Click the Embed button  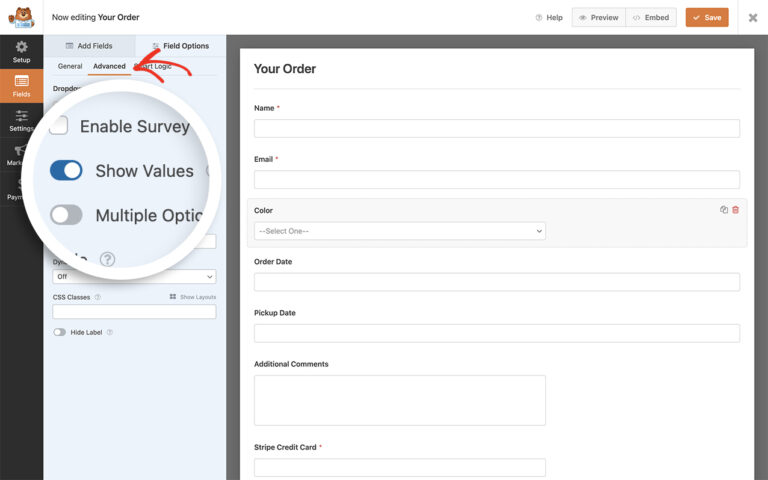[x=651, y=17]
